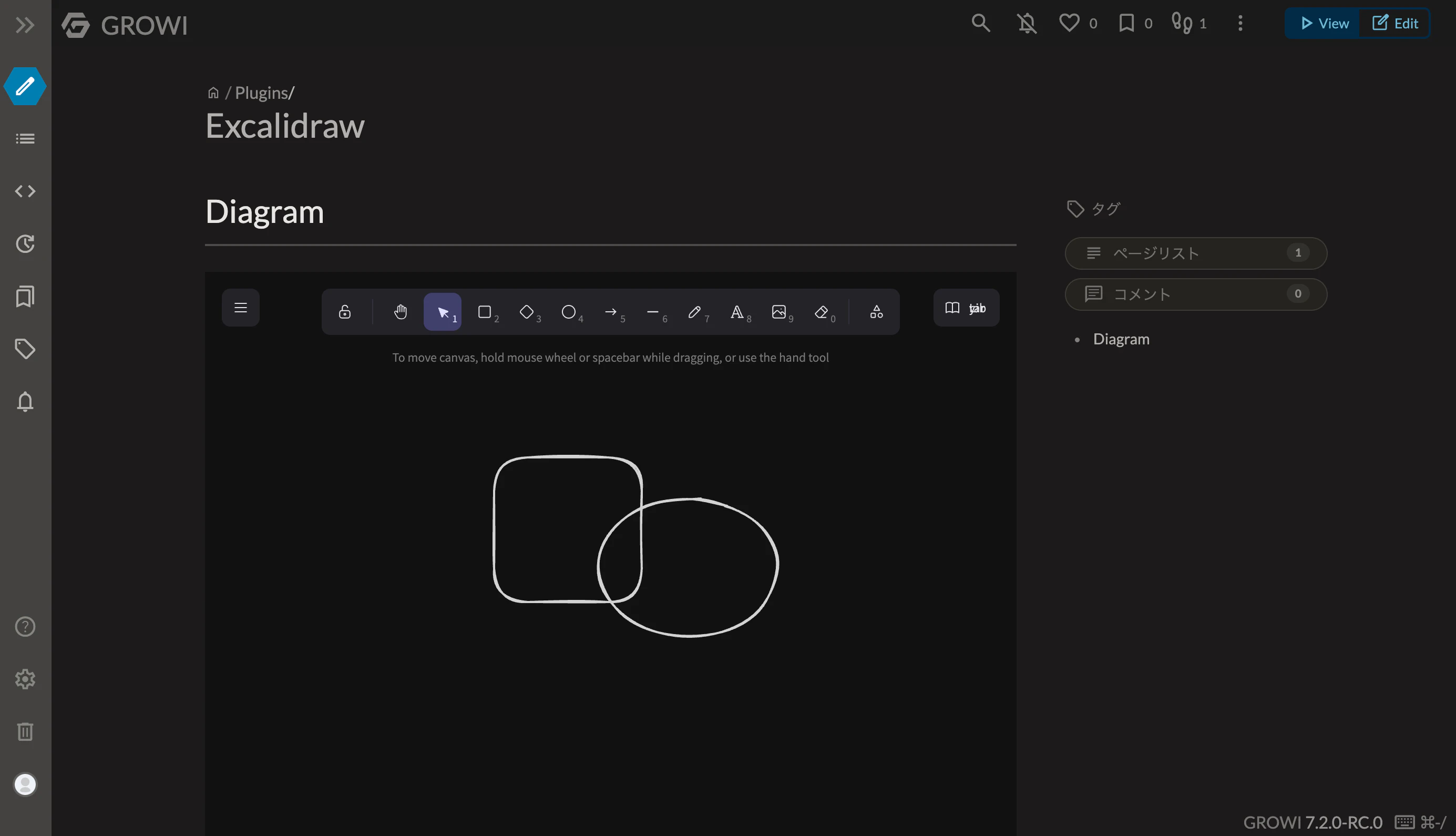Open the コメント comments button

pyautogui.click(x=1196, y=294)
